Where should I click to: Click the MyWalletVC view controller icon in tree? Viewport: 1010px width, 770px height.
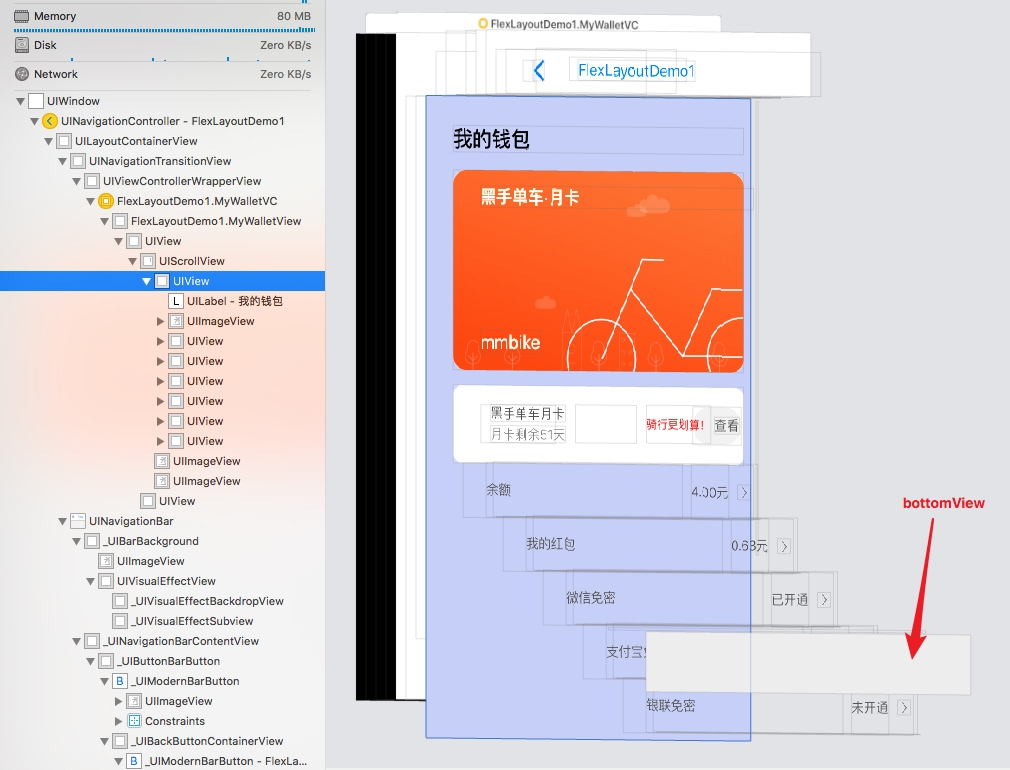click(x=106, y=201)
